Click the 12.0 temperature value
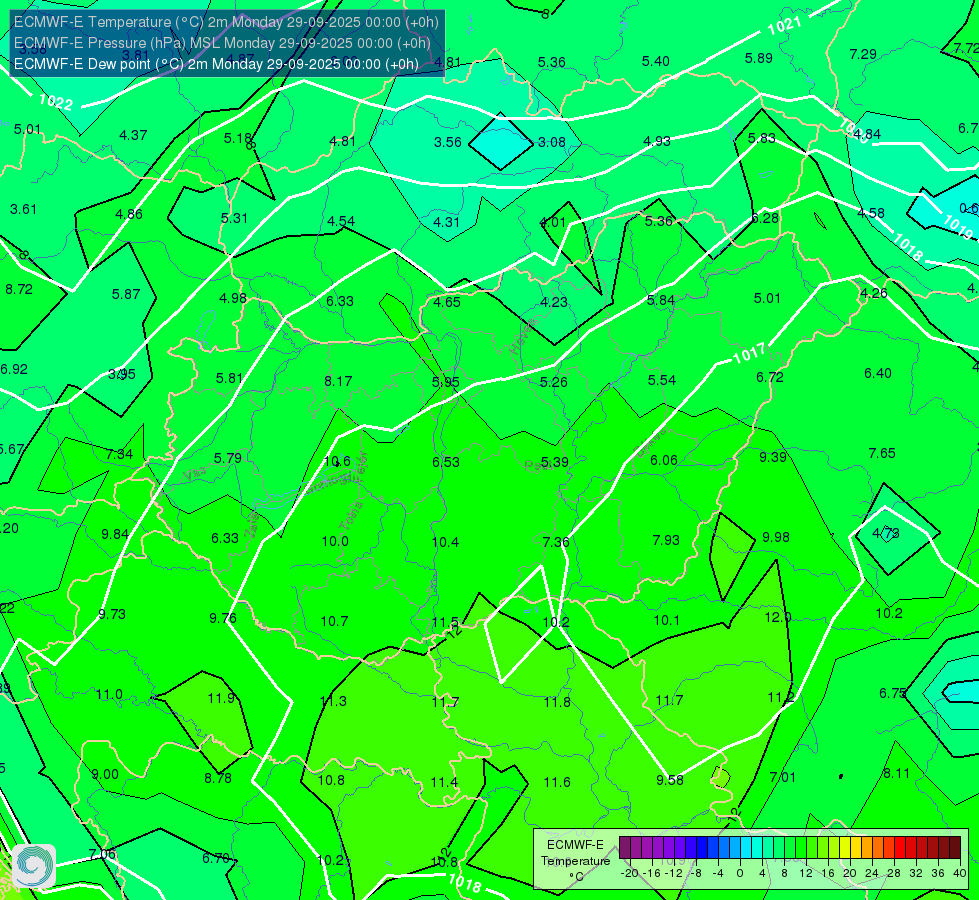979x900 pixels. click(778, 617)
